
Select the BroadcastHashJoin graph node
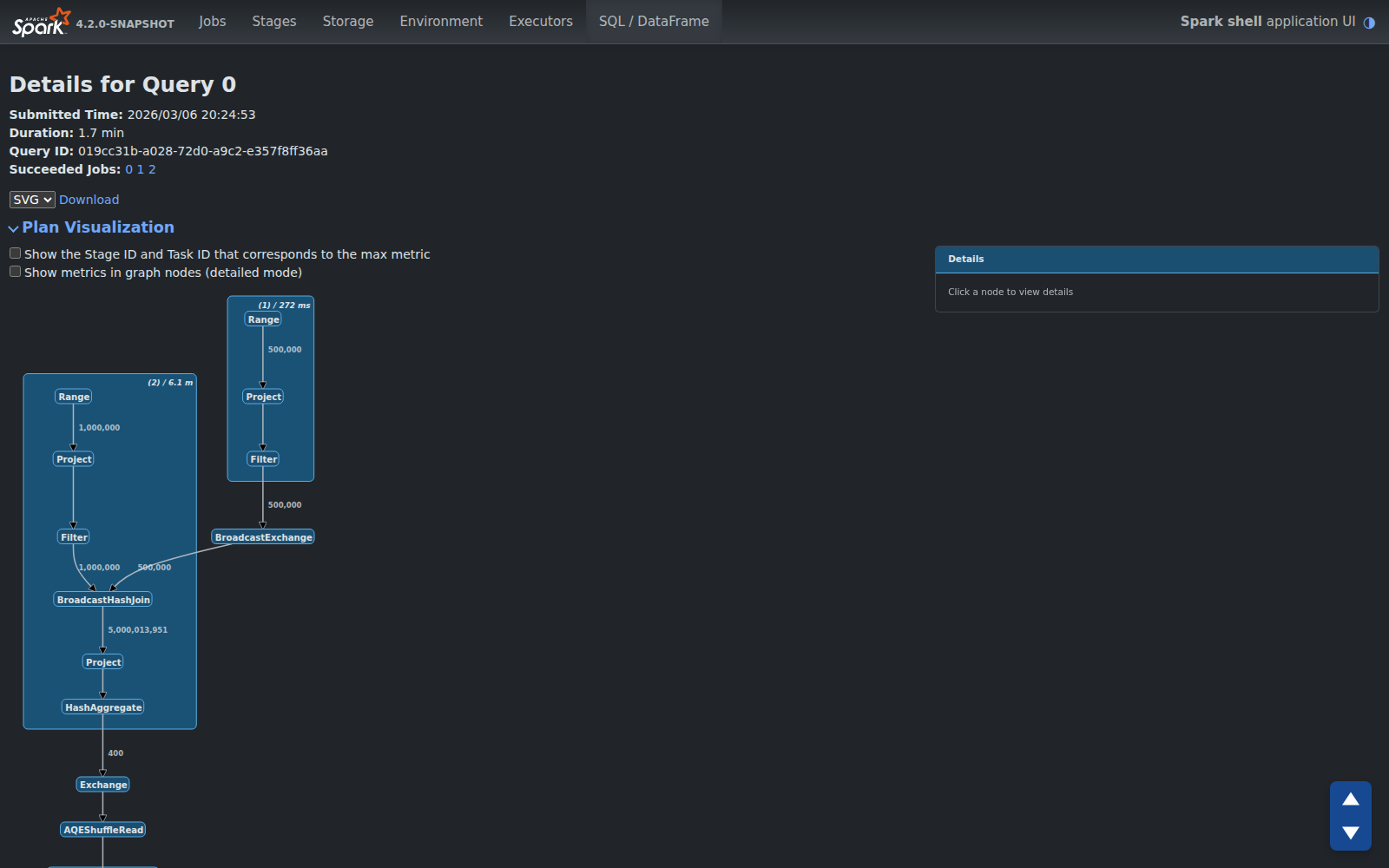(103, 600)
